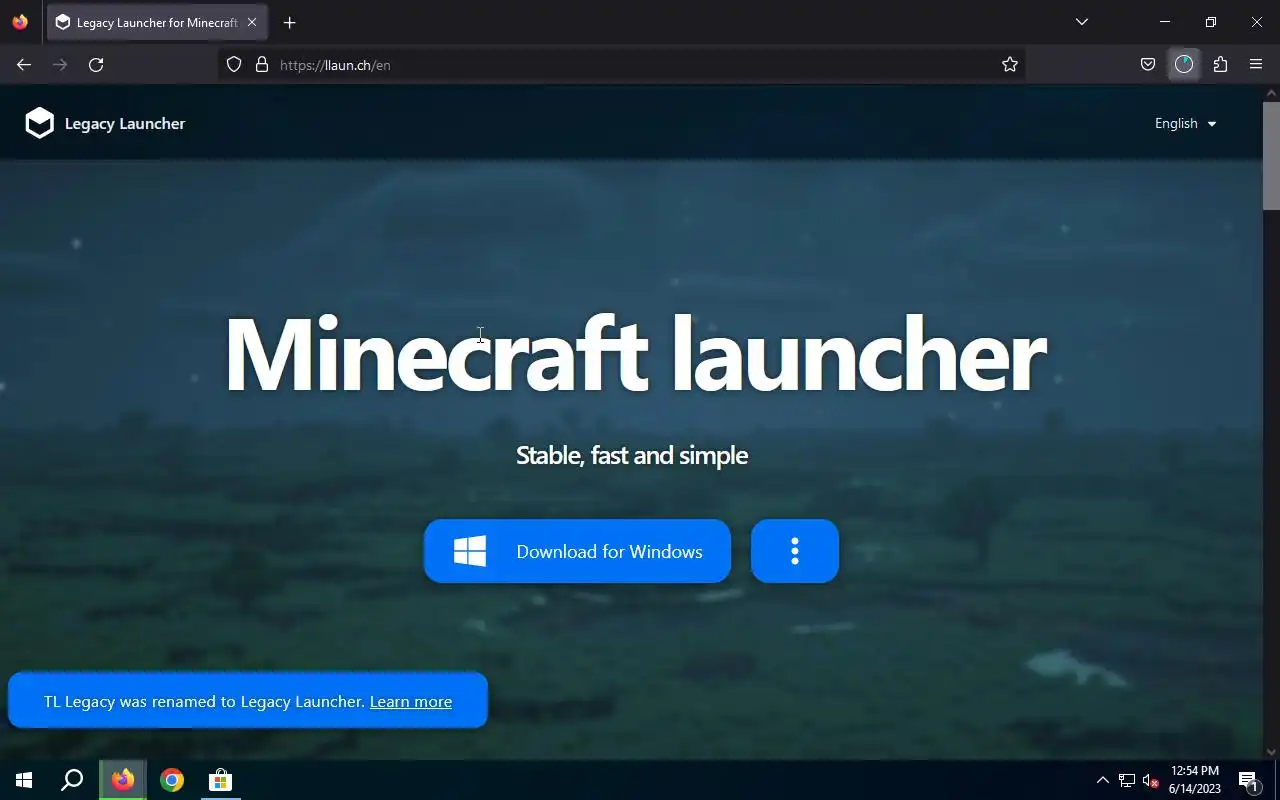Open Firefox application hamburger menu
The width and height of the screenshot is (1280, 800).
1256,65
